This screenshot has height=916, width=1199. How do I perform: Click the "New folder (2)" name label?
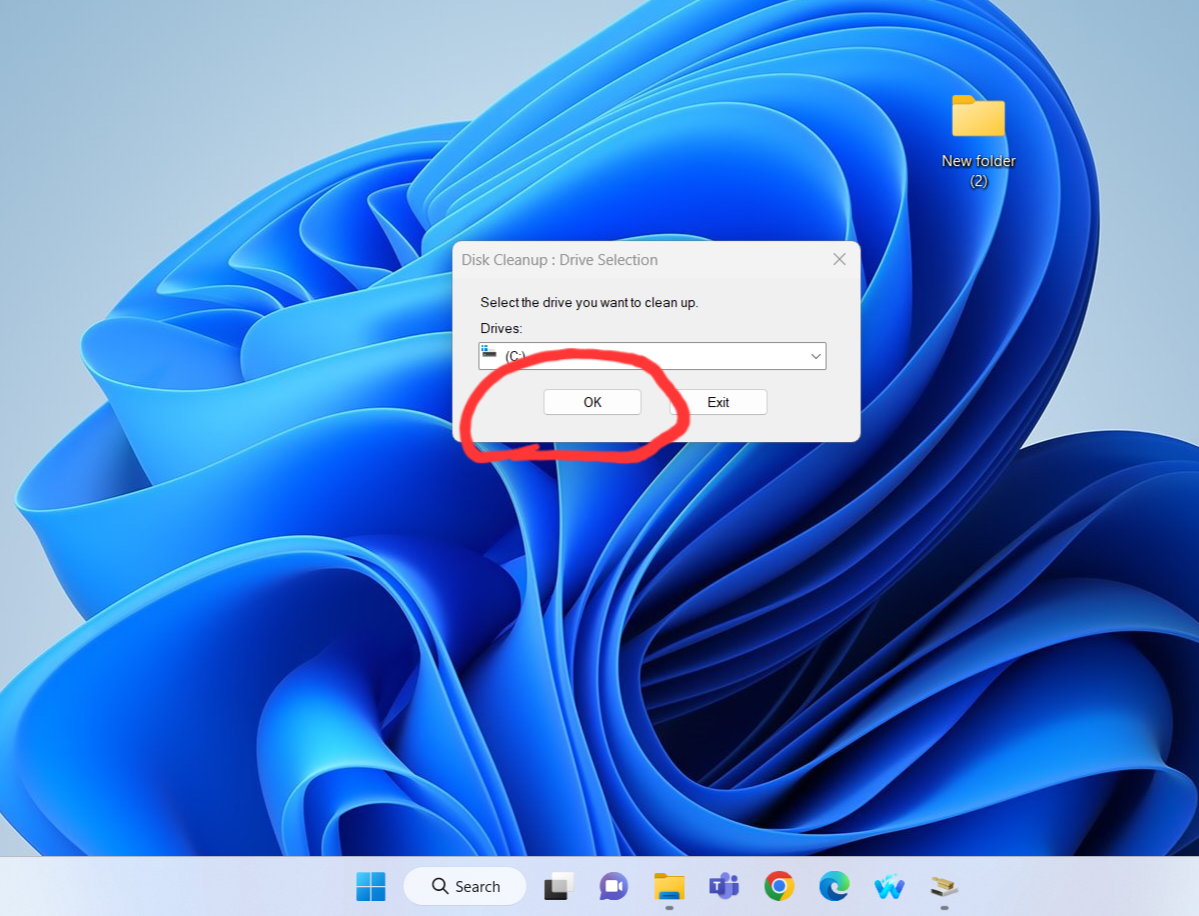(978, 170)
